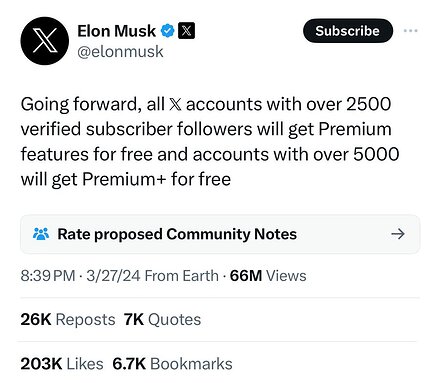
Task: Click the blue verified checkmark badge
Action: tap(168, 31)
